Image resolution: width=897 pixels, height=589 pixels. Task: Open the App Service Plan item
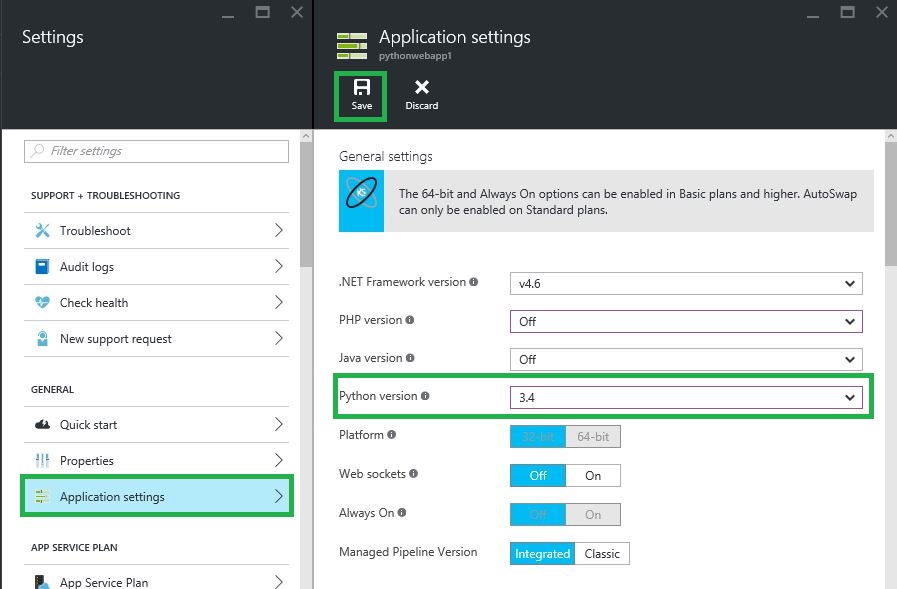tap(156, 578)
